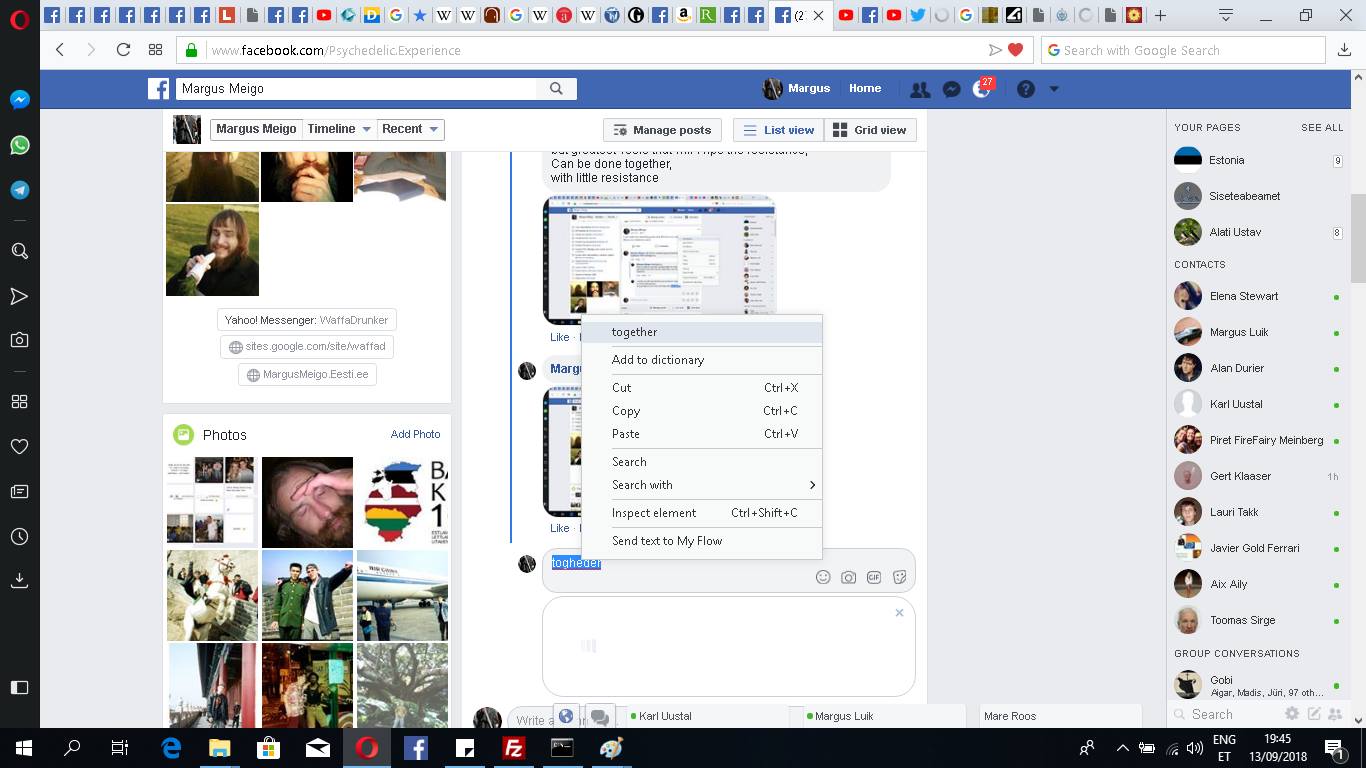
Task: Expand the Search with submenu
Action: coord(702,485)
